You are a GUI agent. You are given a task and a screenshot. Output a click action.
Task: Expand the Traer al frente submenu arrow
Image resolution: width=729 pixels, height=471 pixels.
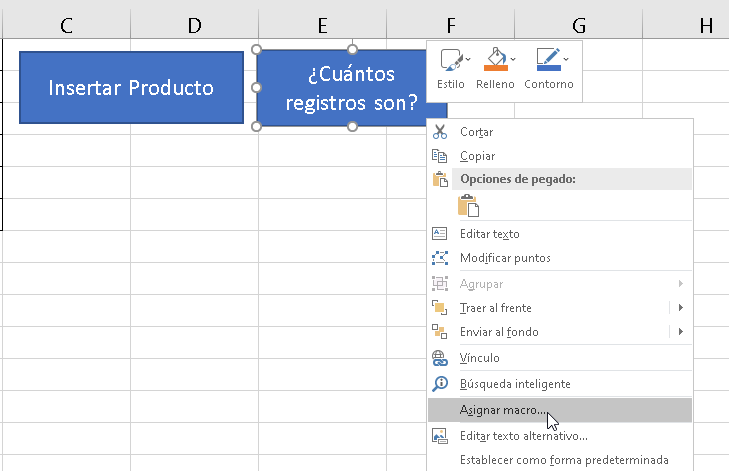681,308
